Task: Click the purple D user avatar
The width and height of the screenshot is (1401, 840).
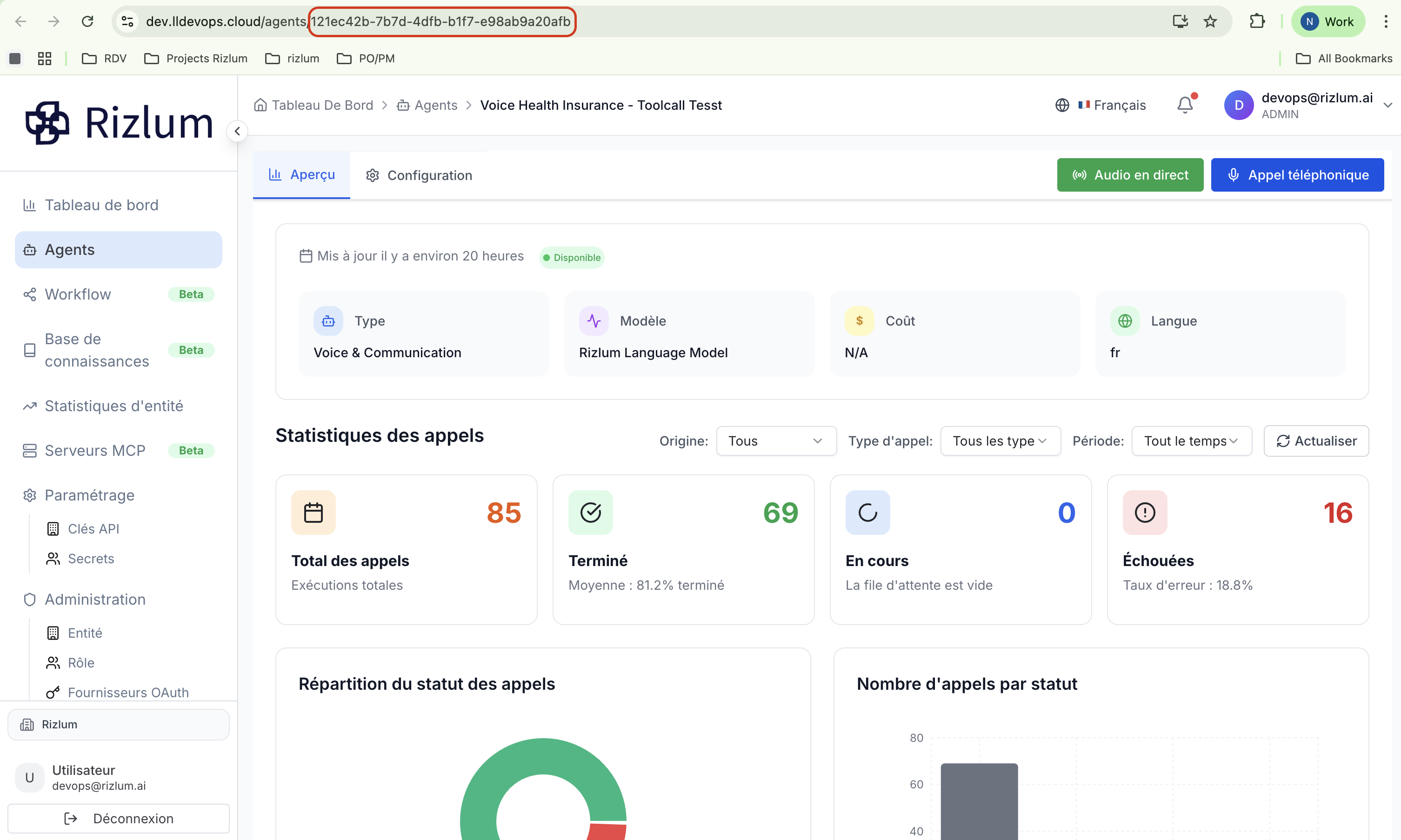Action: click(1239, 105)
